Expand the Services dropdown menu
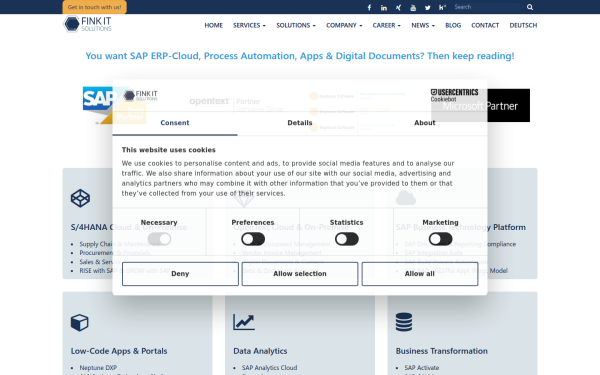 (249, 25)
